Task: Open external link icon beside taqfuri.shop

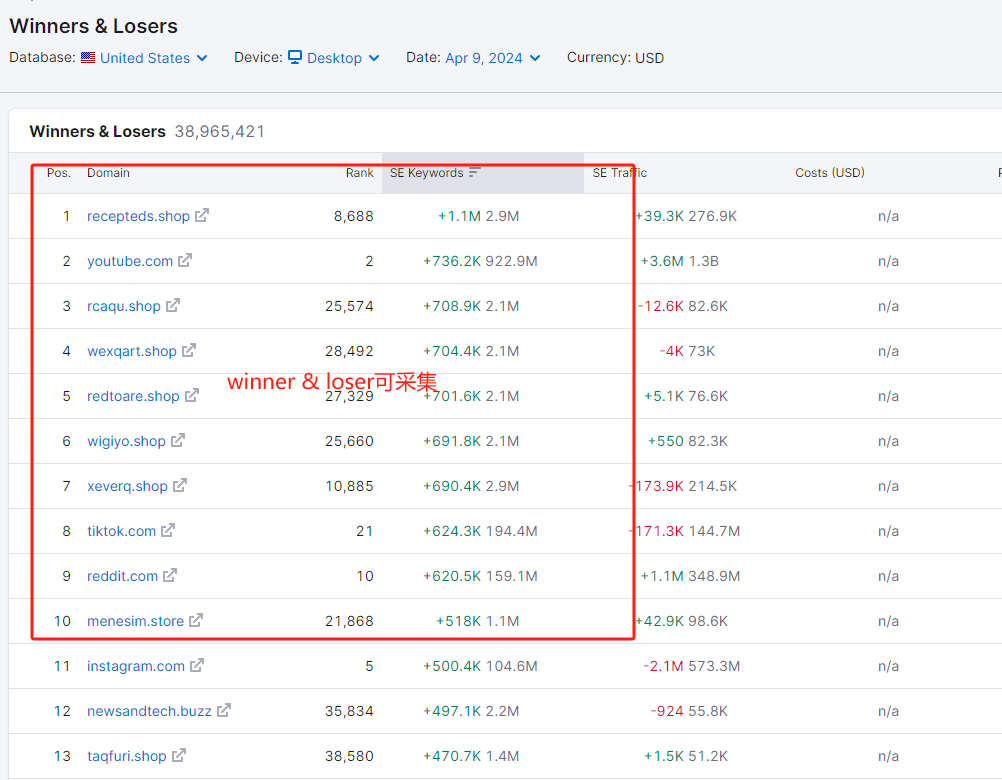Action: point(180,755)
